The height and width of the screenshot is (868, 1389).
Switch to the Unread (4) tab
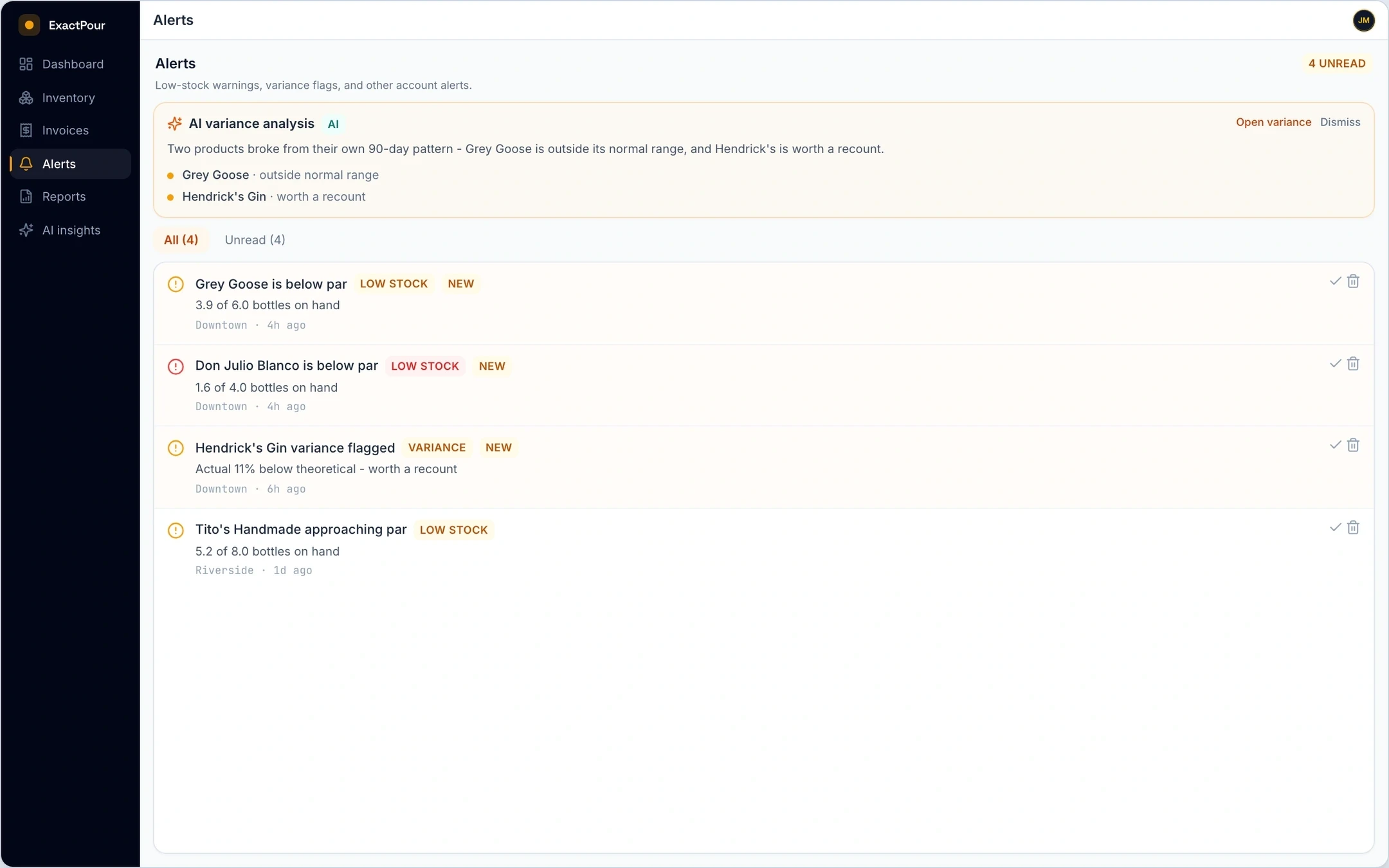coord(255,240)
